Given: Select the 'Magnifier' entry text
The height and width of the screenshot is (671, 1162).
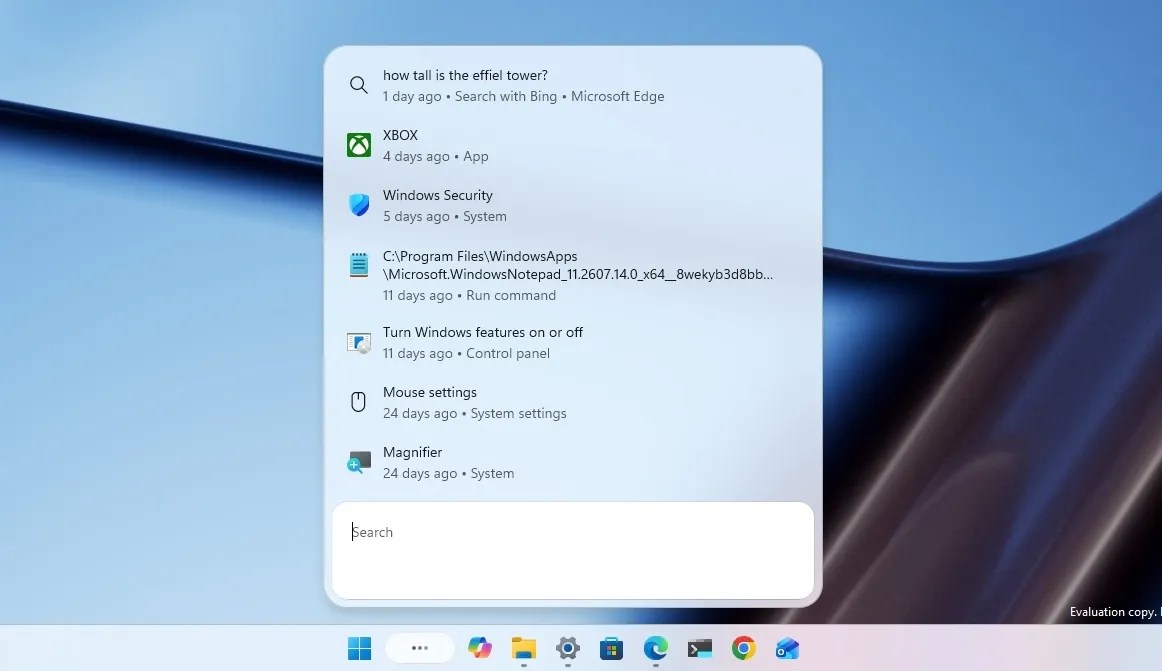Looking at the screenshot, I should [x=412, y=452].
